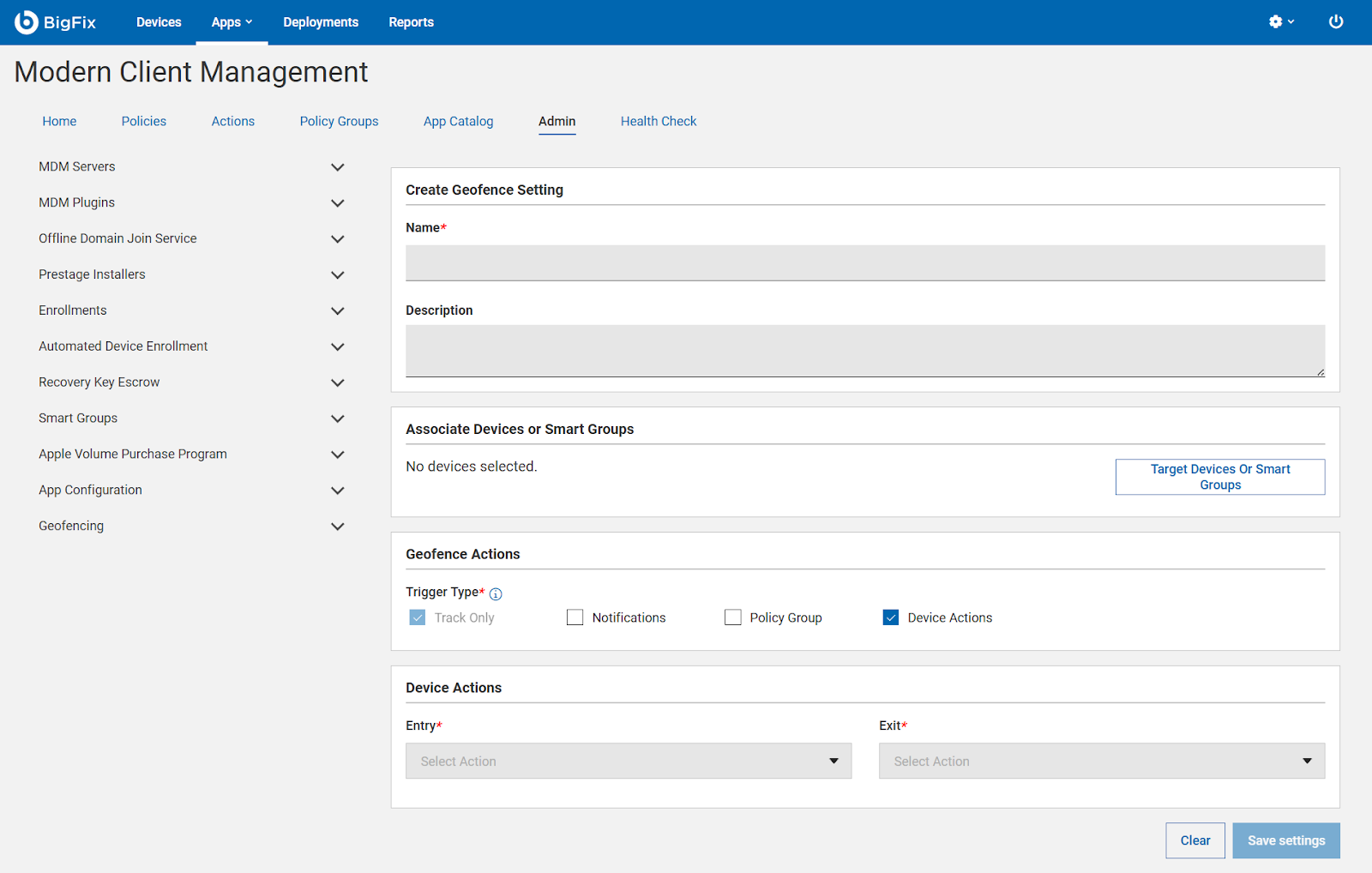Expand MDM Servers chevron

tap(338, 167)
